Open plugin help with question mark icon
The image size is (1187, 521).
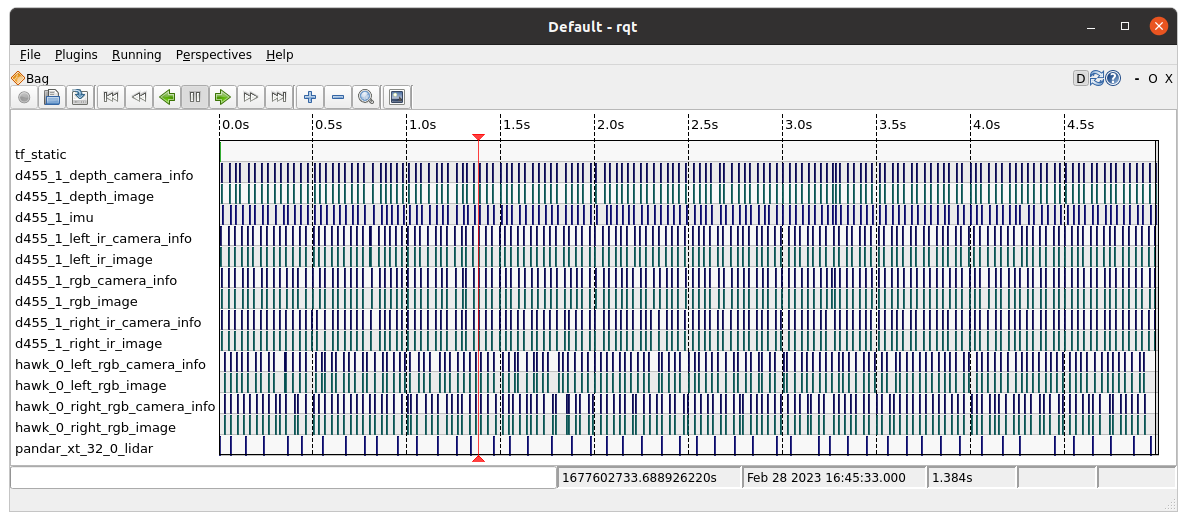pos(1113,78)
